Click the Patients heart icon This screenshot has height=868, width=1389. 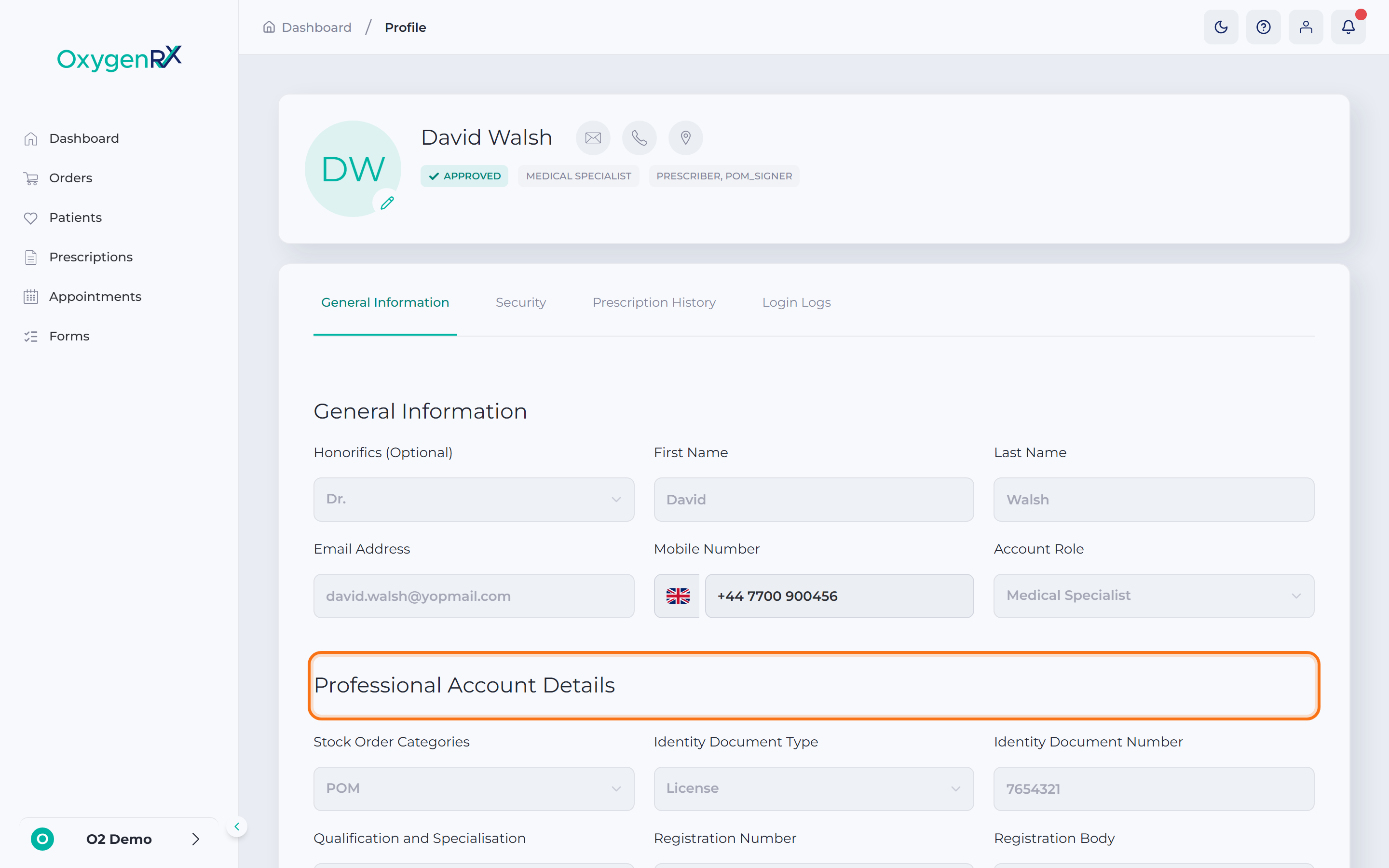pos(31,217)
